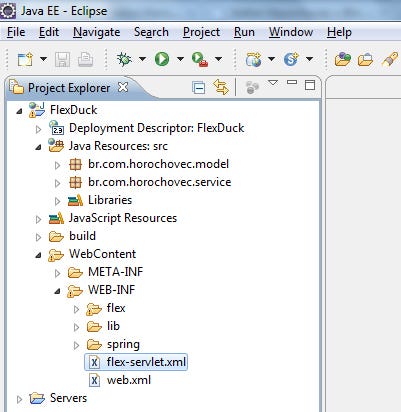Open the Debug dropdown arrow
The image size is (401, 412).
142,59
